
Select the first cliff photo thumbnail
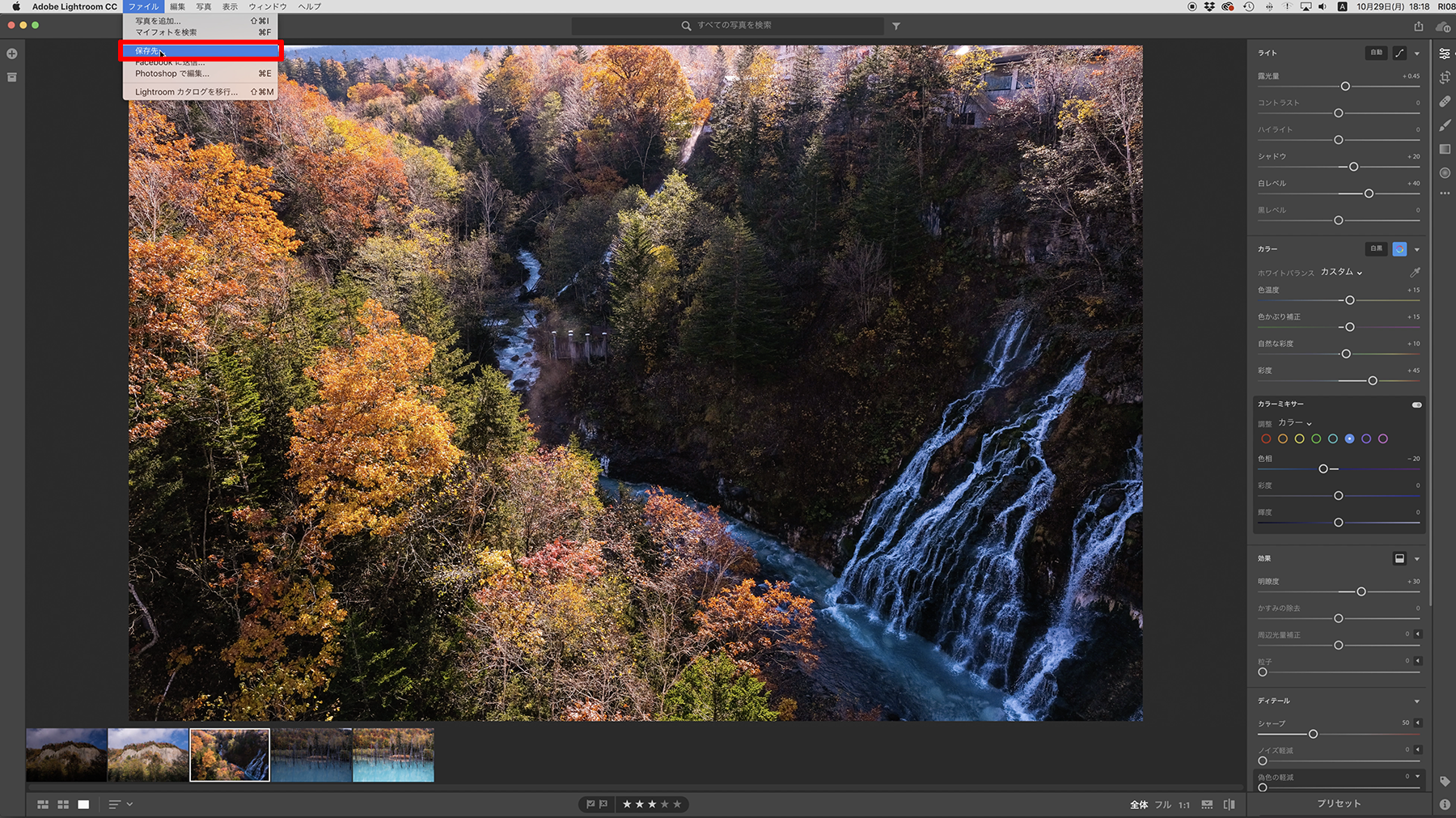[x=66, y=755]
